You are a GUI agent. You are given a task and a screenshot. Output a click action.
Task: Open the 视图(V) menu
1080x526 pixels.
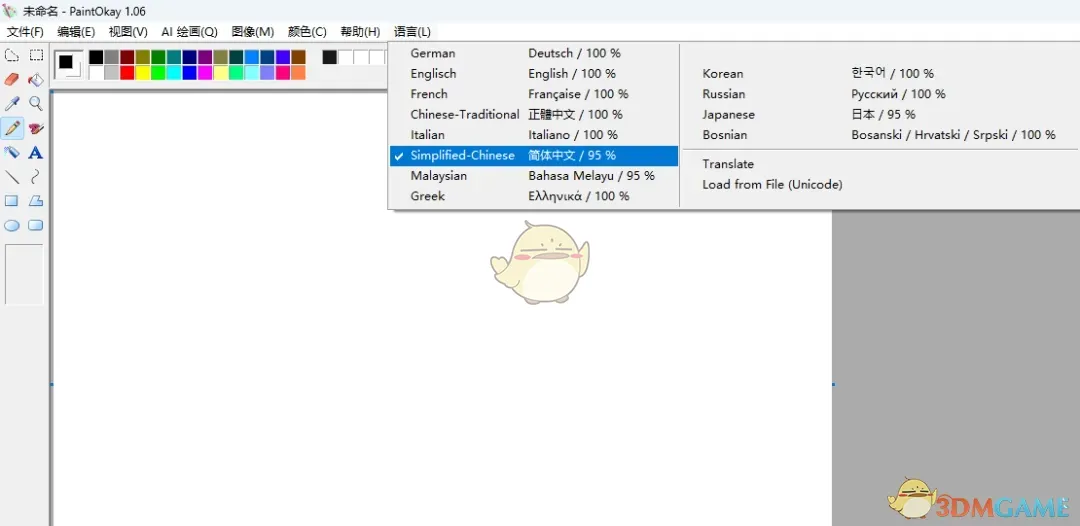point(128,32)
